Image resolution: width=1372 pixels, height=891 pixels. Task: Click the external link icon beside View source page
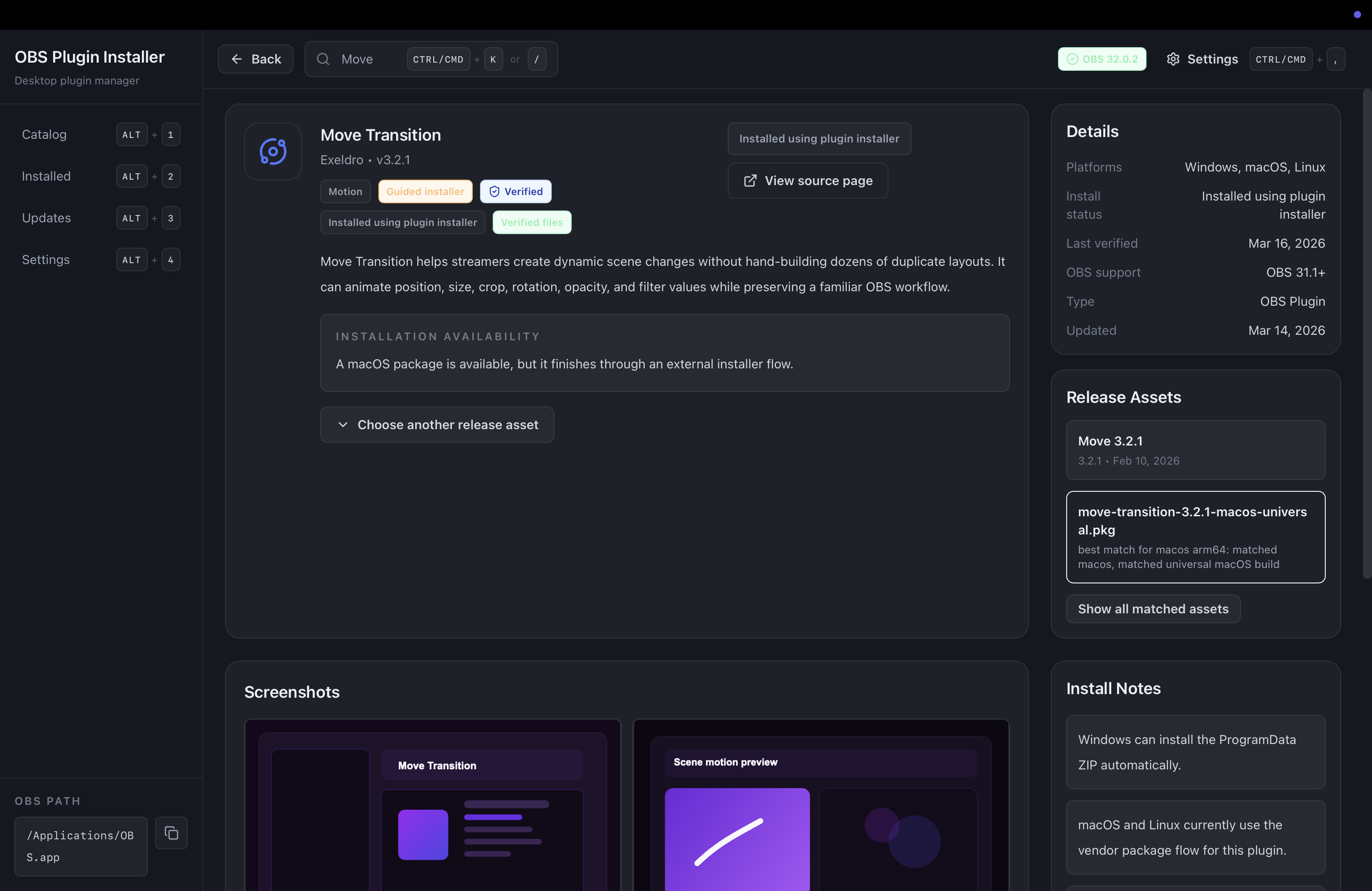750,181
